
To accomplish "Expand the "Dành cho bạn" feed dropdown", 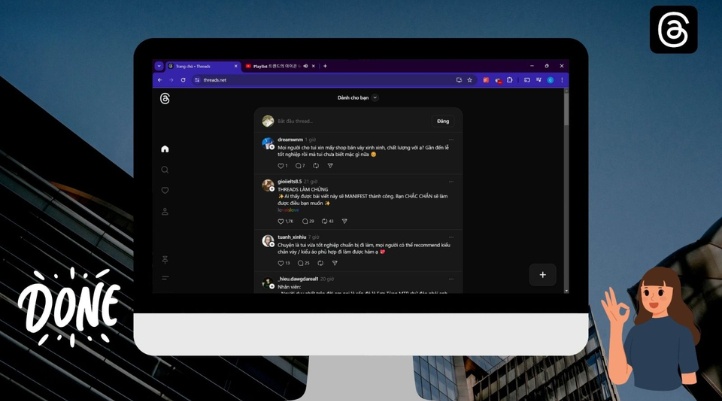I will coord(375,98).
